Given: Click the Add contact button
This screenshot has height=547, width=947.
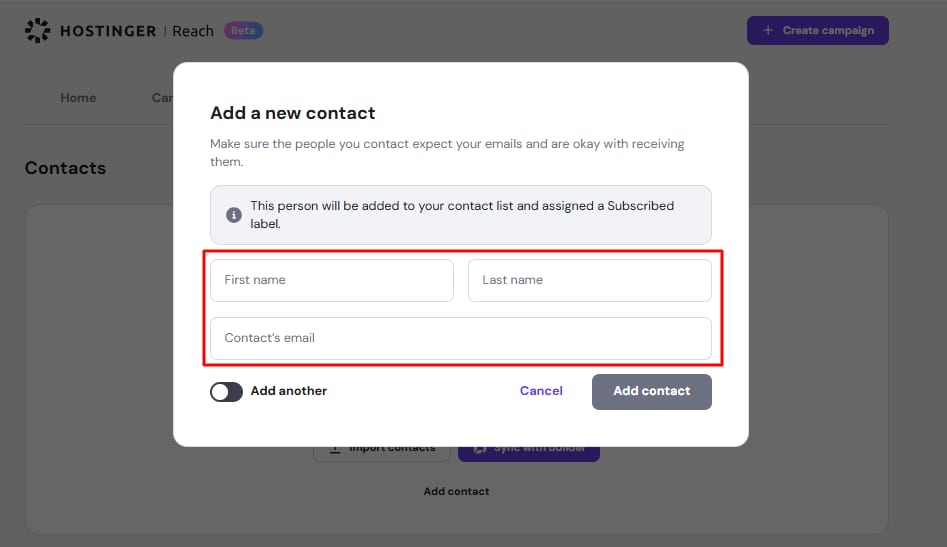Looking at the screenshot, I should (x=652, y=392).
